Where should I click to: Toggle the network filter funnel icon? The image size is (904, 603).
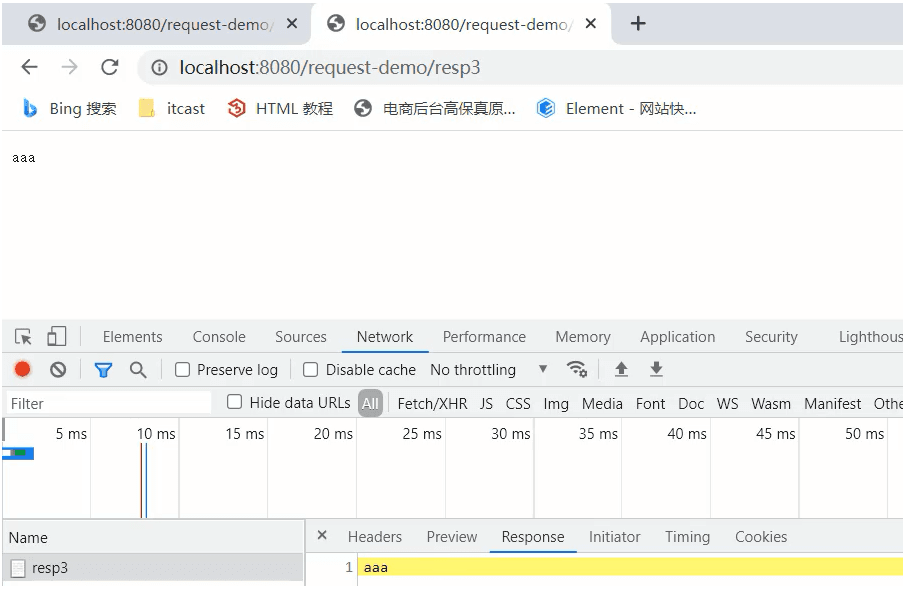tap(103, 370)
